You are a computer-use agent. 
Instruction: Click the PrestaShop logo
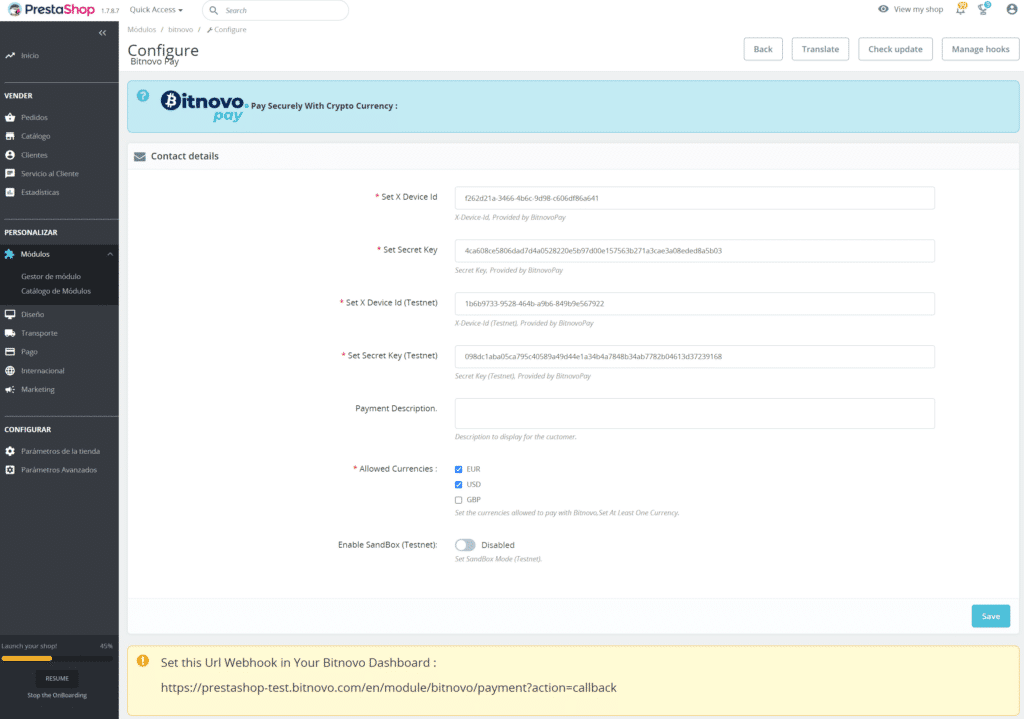48,10
